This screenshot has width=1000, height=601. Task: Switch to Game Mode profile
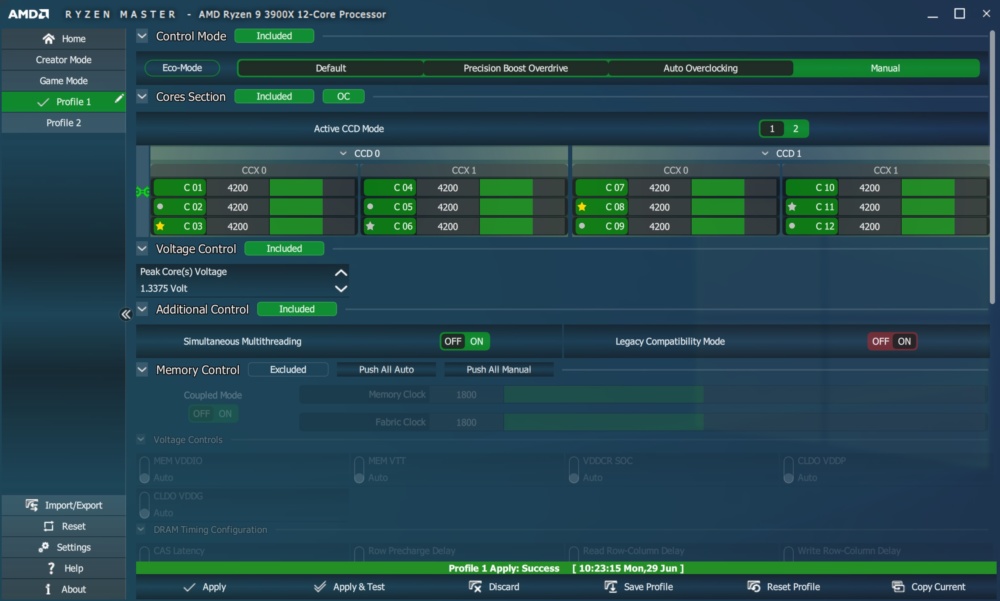[63, 80]
